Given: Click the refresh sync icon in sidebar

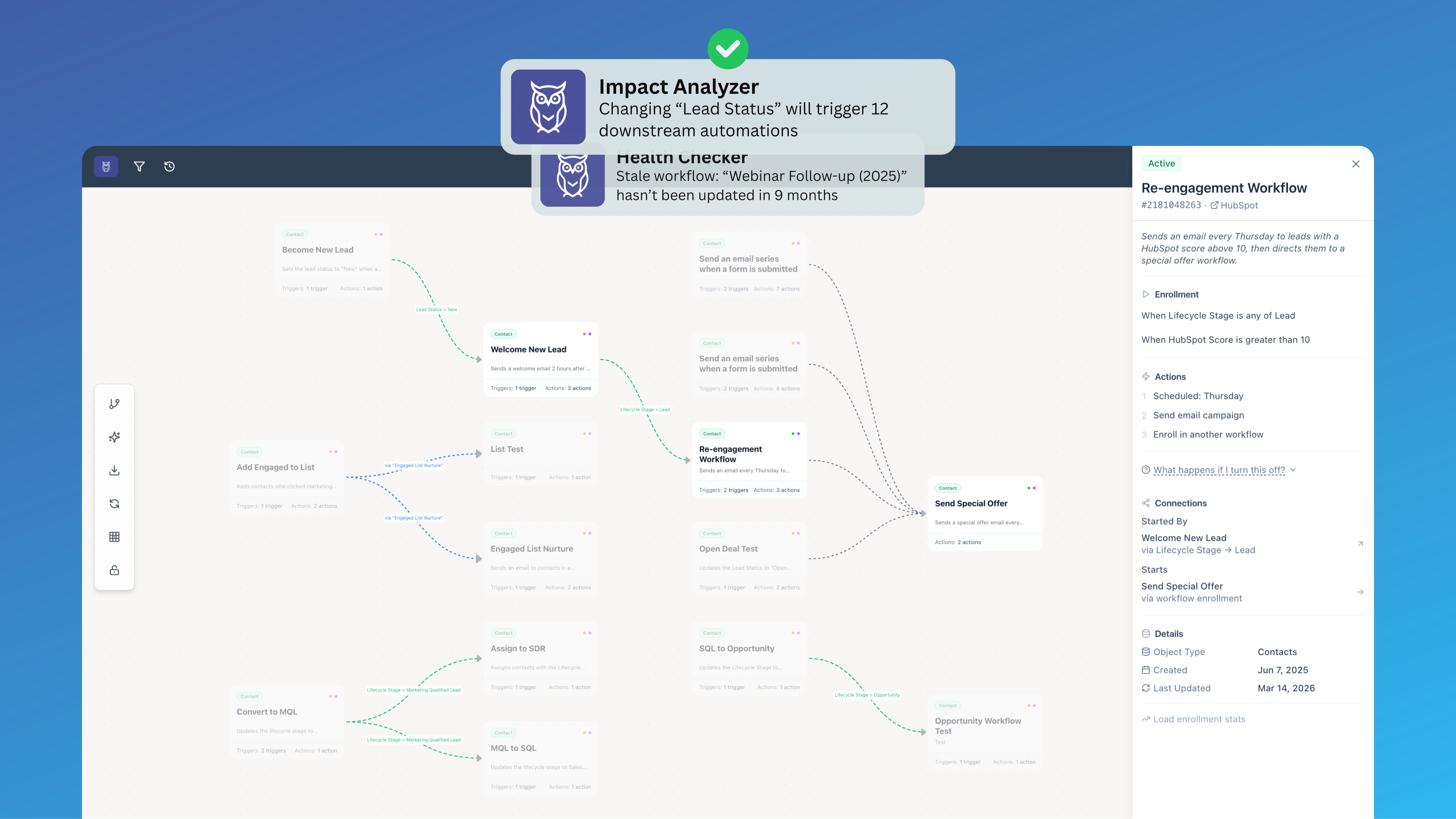Looking at the screenshot, I should 114,504.
